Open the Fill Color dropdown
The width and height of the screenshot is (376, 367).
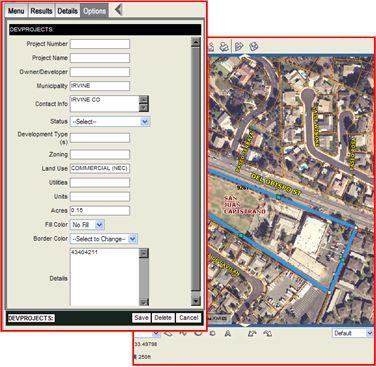click(x=87, y=225)
